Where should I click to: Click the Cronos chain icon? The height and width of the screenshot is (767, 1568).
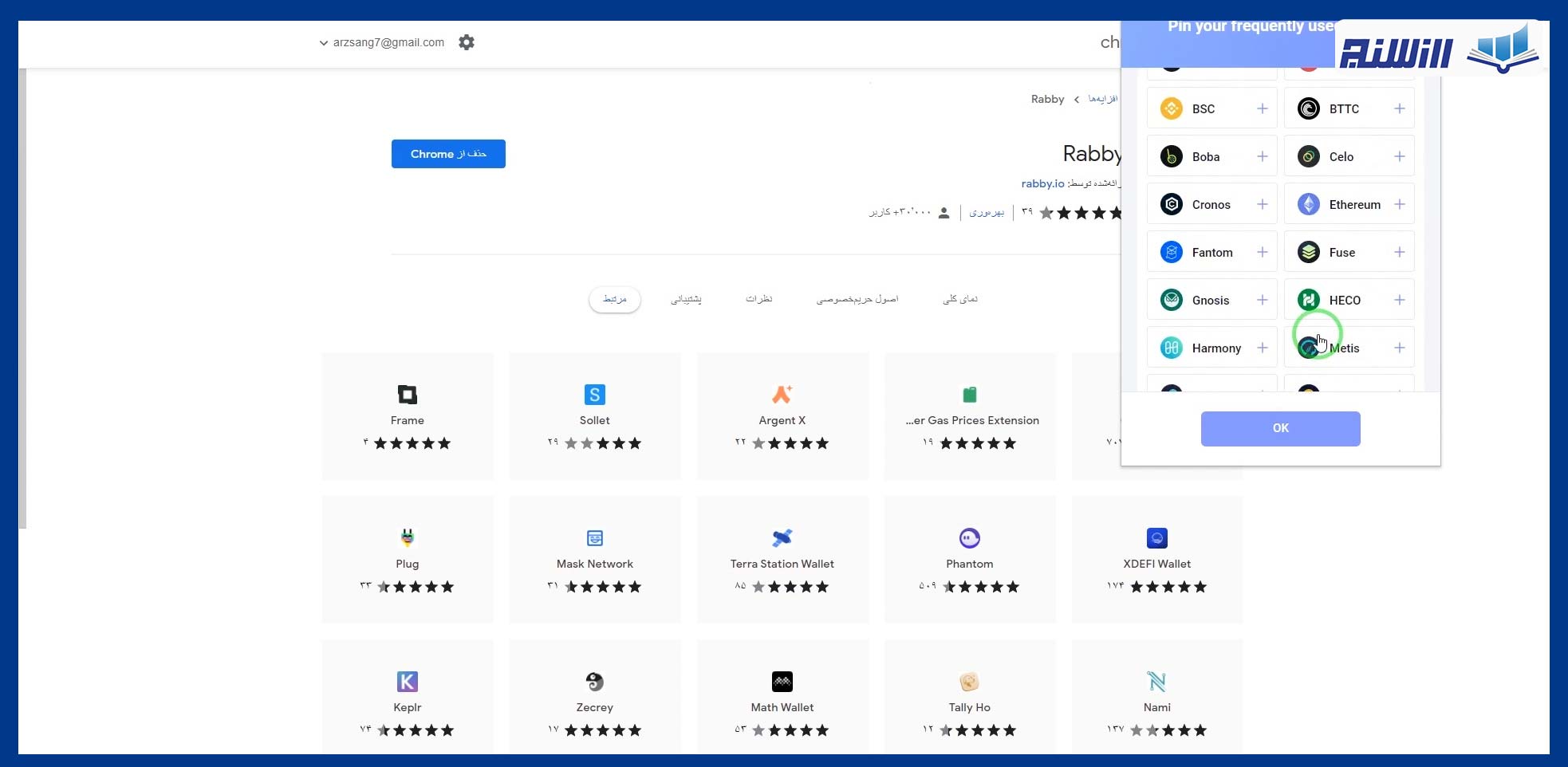(x=1171, y=204)
